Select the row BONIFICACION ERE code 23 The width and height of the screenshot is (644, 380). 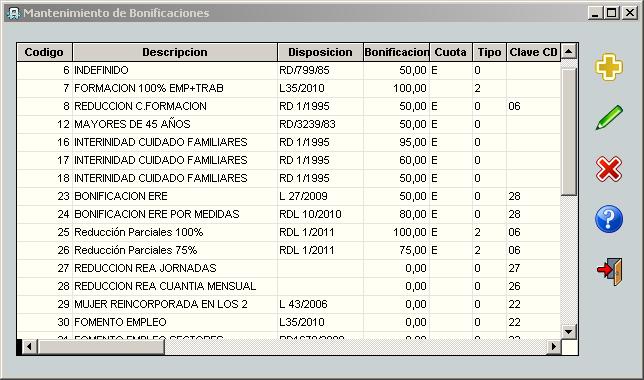(x=289, y=196)
